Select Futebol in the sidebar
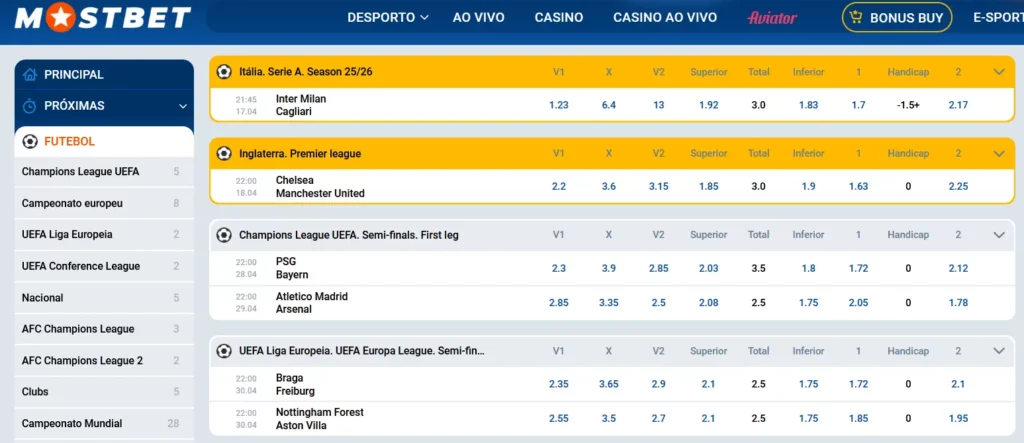 104,141
